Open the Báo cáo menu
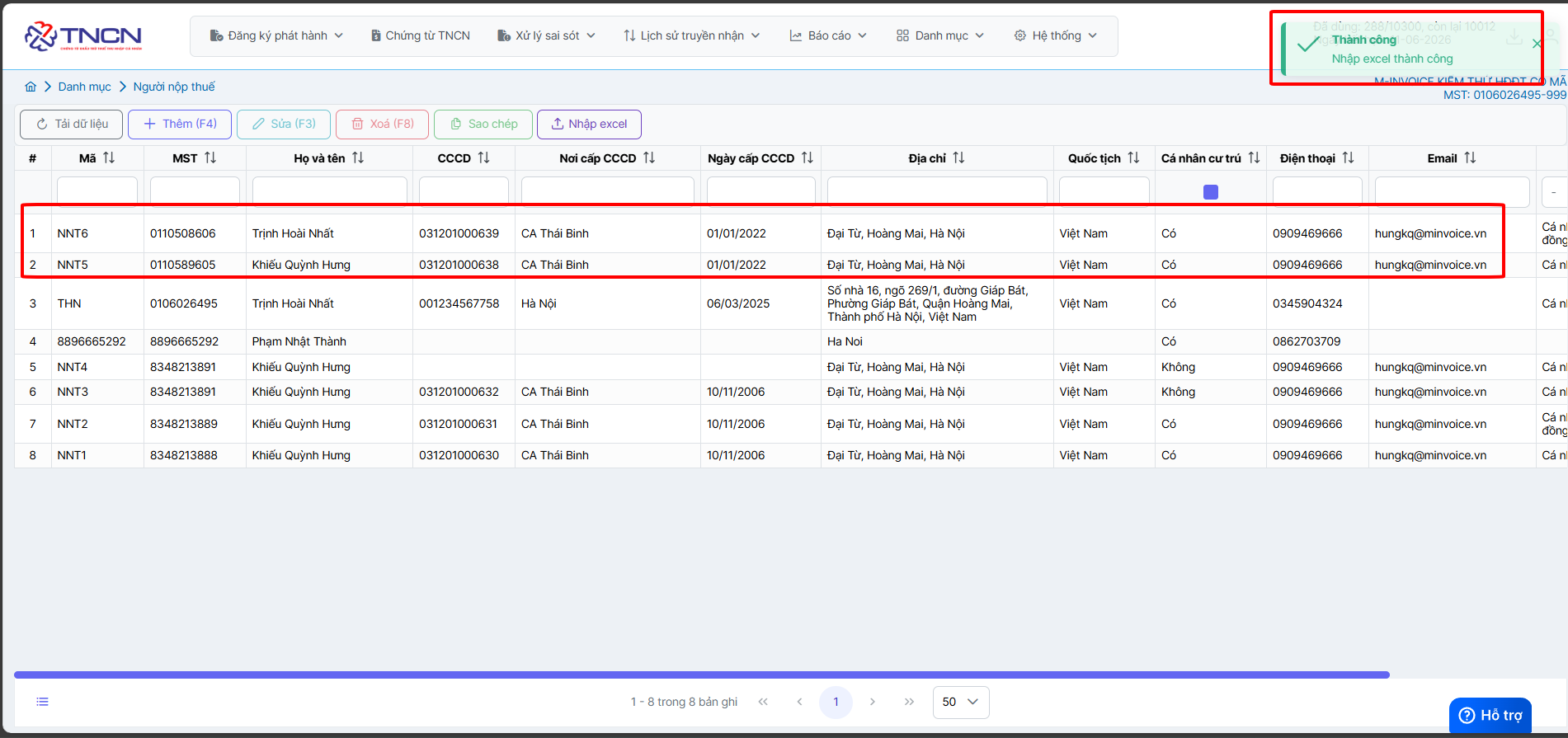This screenshot has height=738, width=1568. point(828,35)
